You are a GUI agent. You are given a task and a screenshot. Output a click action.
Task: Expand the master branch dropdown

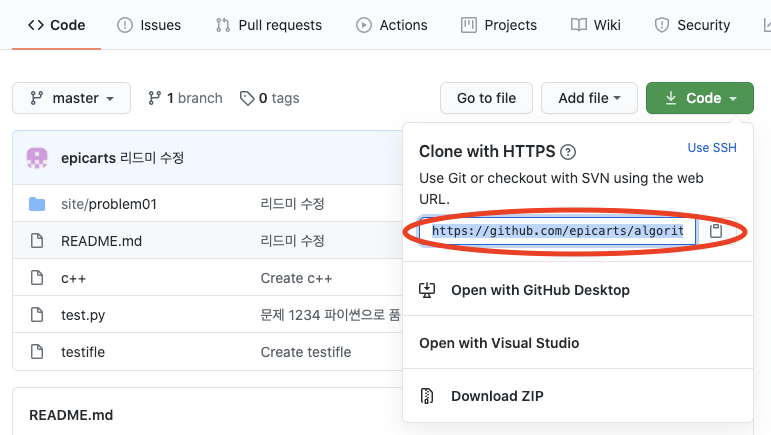coord(71,98)
